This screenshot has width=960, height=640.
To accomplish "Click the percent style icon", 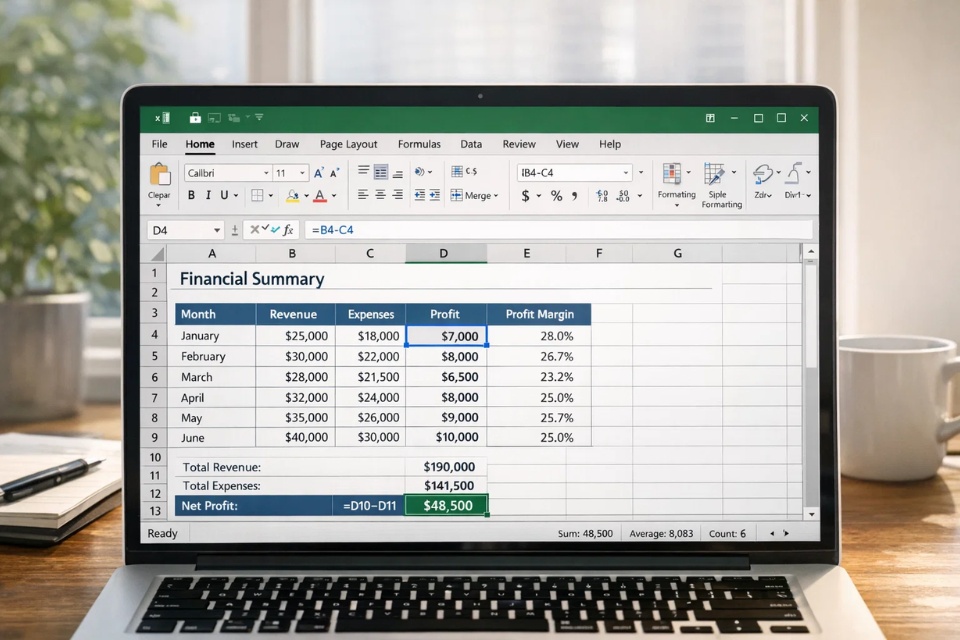I will point(556,196).
